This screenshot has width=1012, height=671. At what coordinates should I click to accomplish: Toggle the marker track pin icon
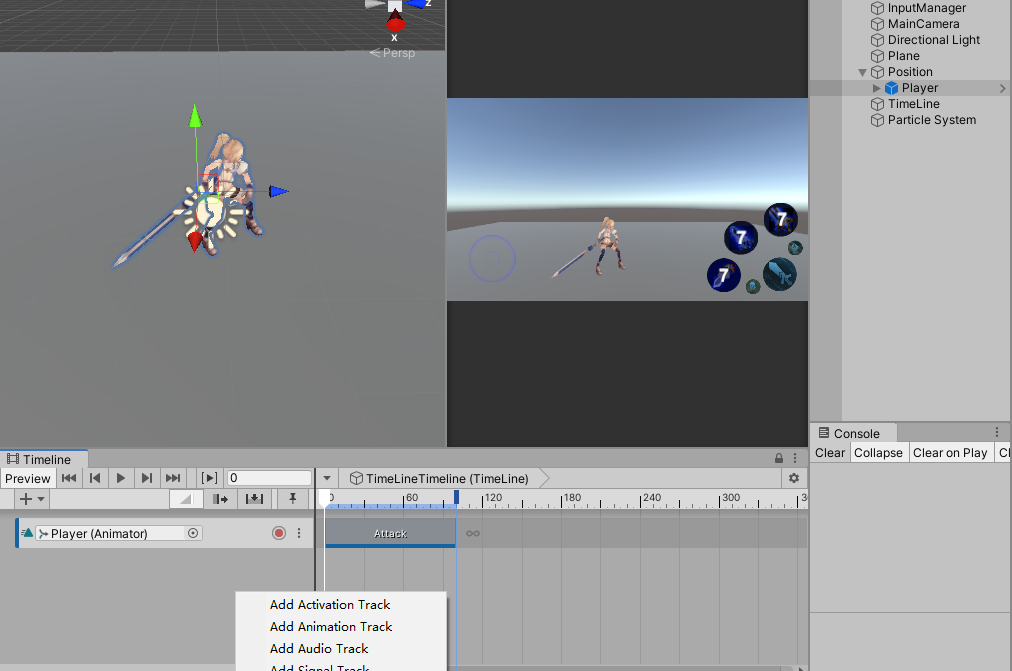292,499
